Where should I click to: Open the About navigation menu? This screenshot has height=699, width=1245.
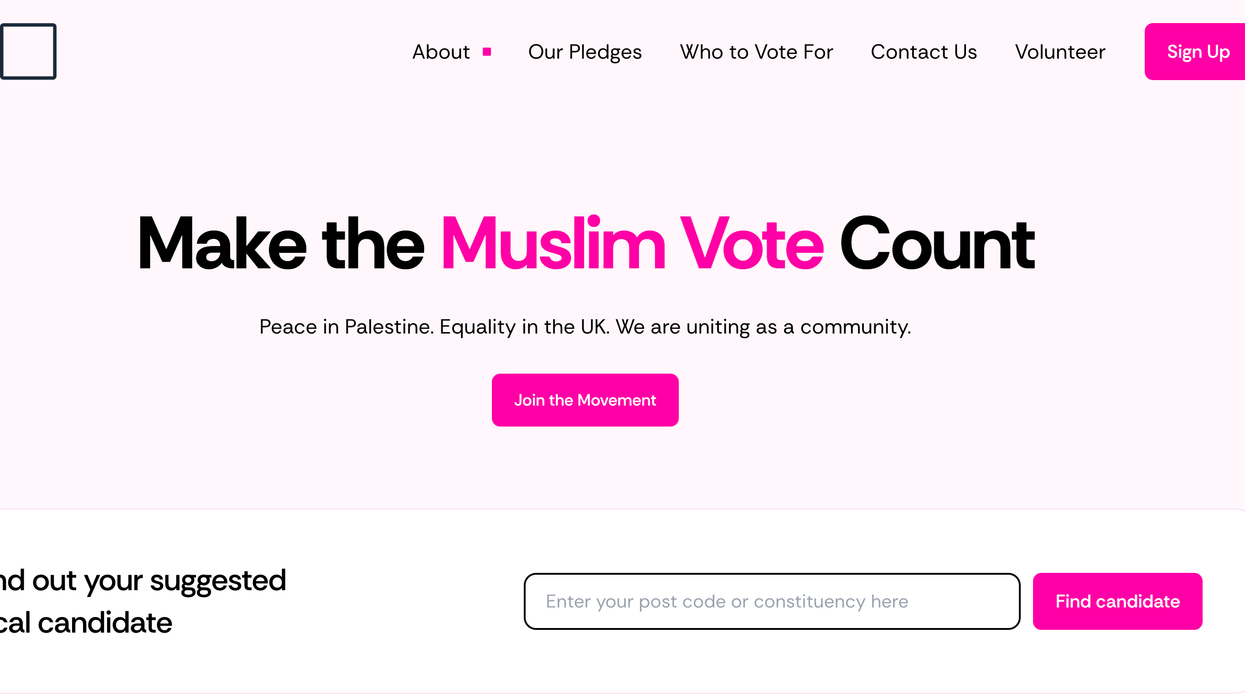point(441,51)
